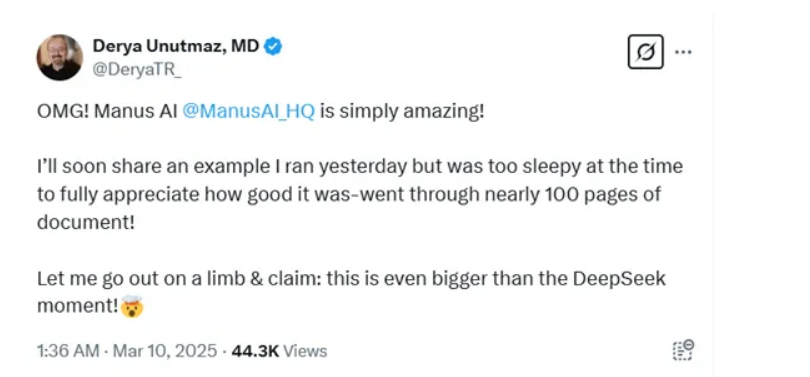Open the three-dot more options menu
The height and width of the screenshot is (377, 810).
click(x=683, y=52)
